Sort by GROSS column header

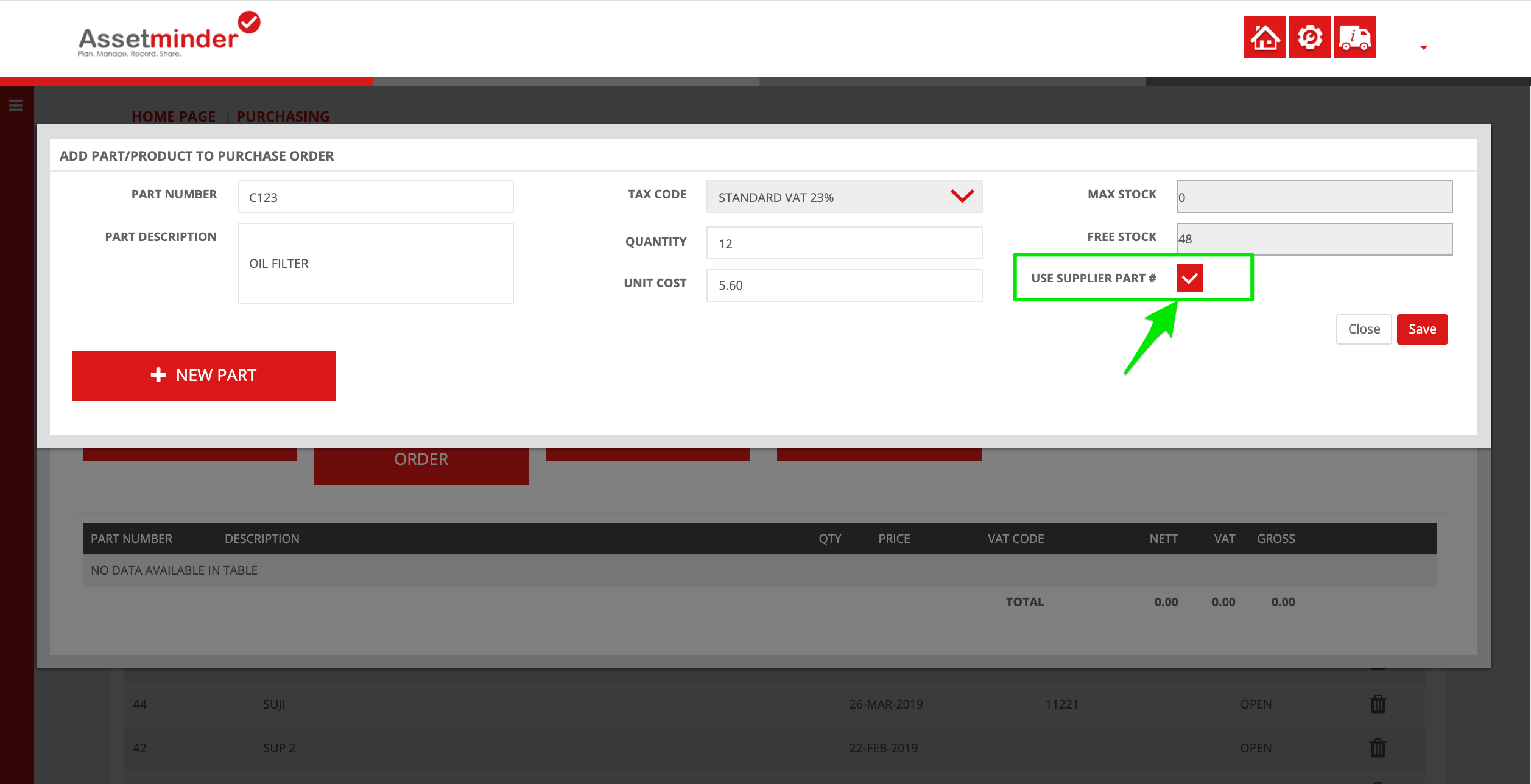(x=1276, y=539)
